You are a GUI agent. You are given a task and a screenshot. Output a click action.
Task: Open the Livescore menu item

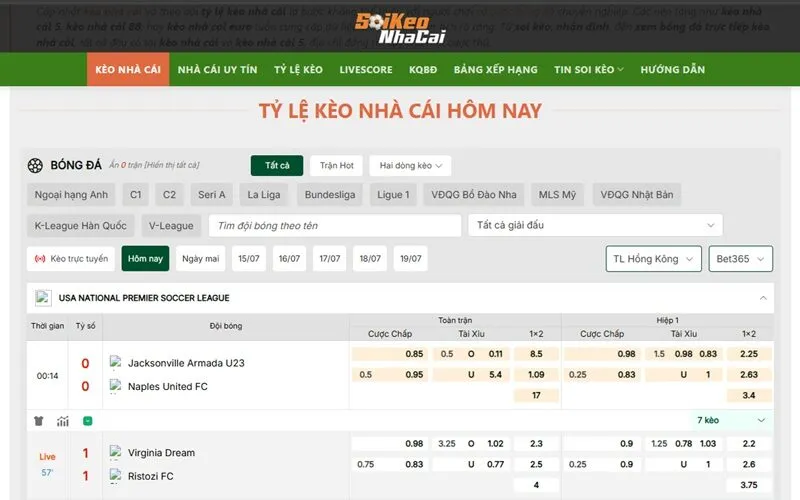click(364, 70)
